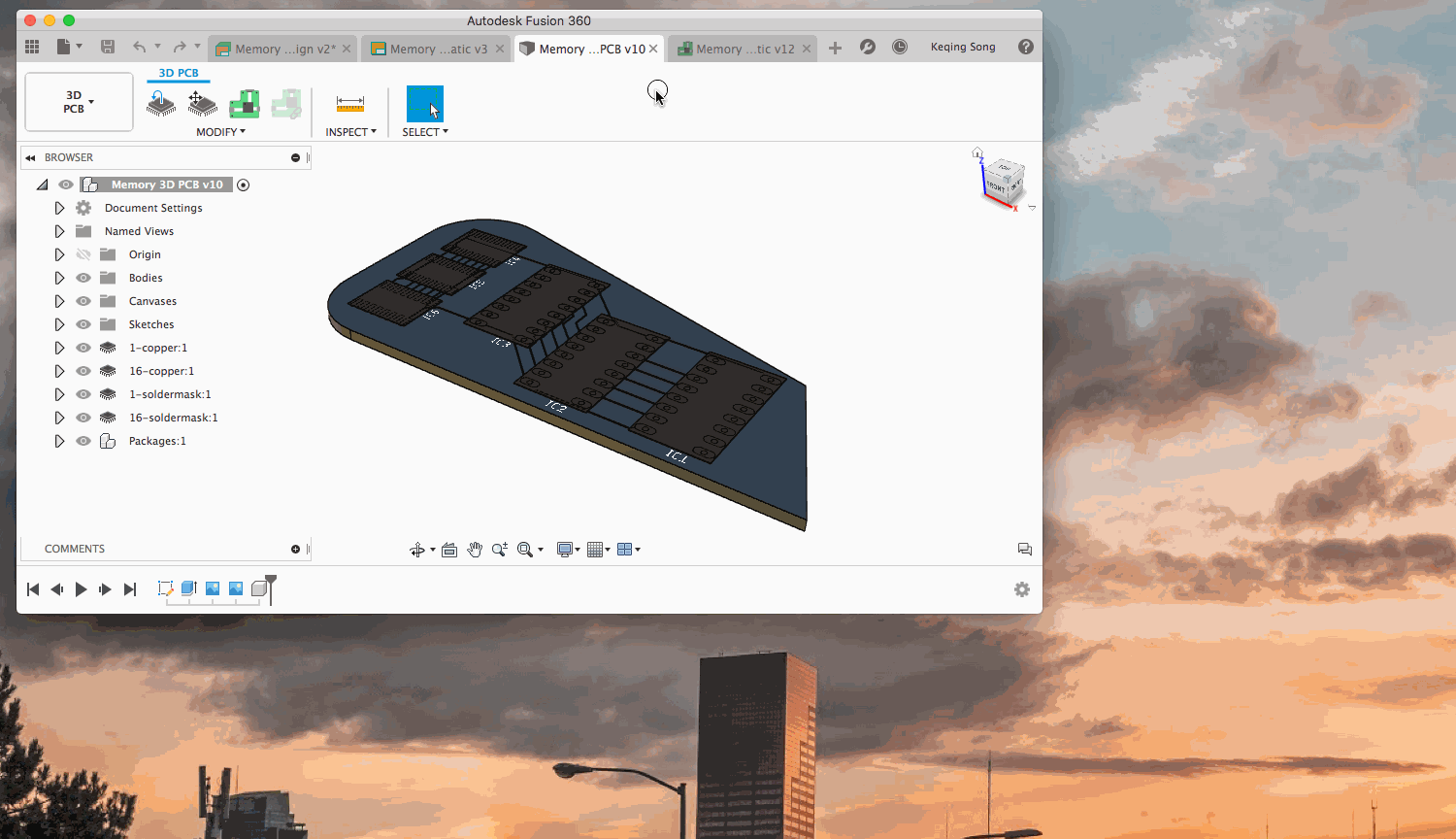
Task: Click the Select tool icon
Action: point(424,104)
